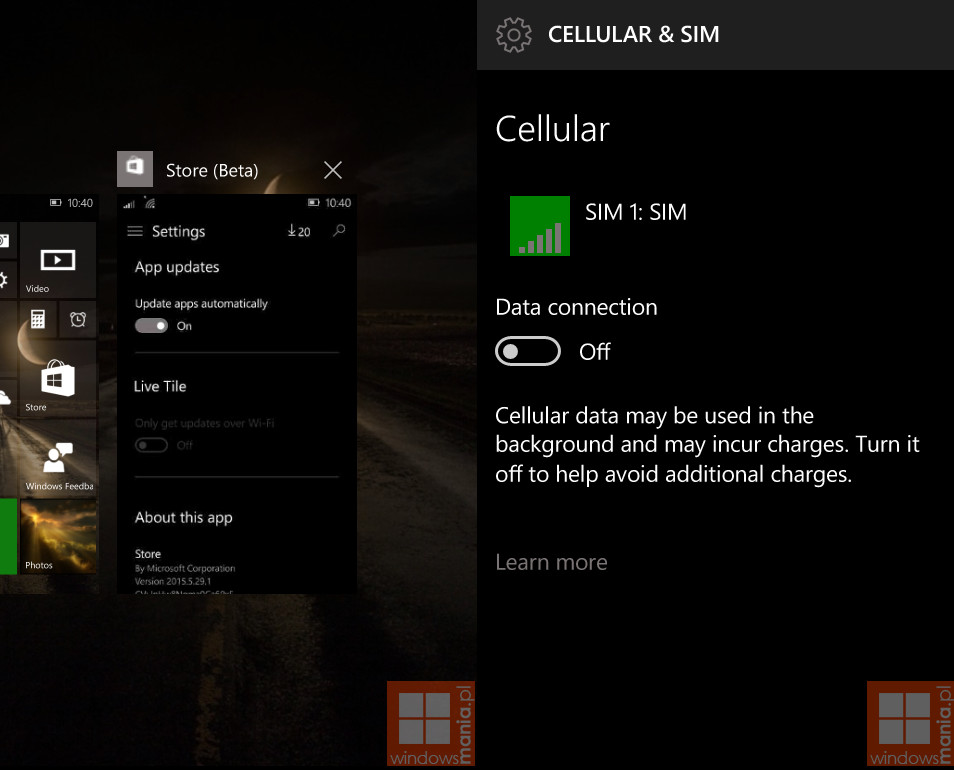954x770 pixels.
Task: Open the Windows Feedback tile
Action: [58, 458]
